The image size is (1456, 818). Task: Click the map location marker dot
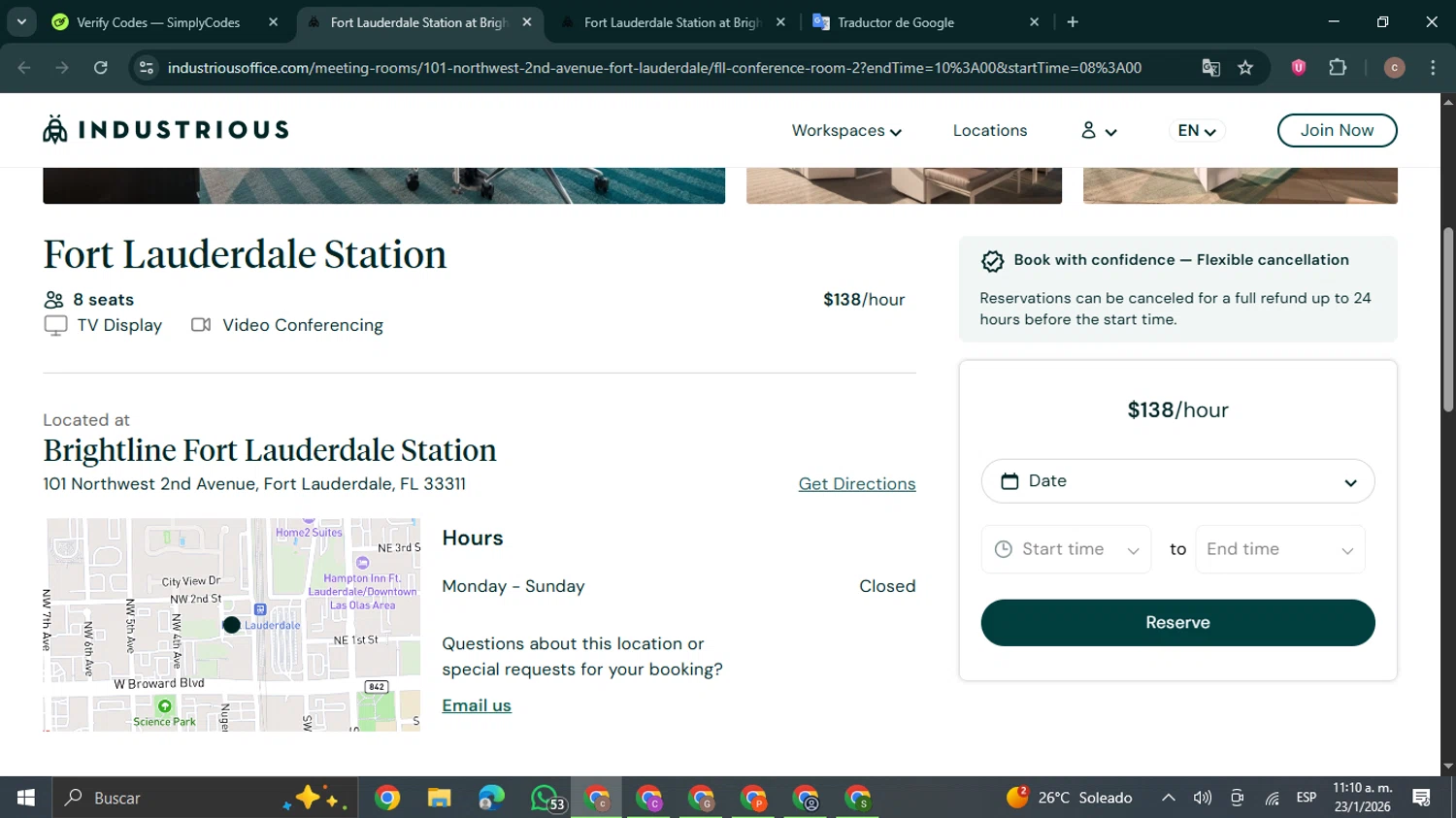231,625
